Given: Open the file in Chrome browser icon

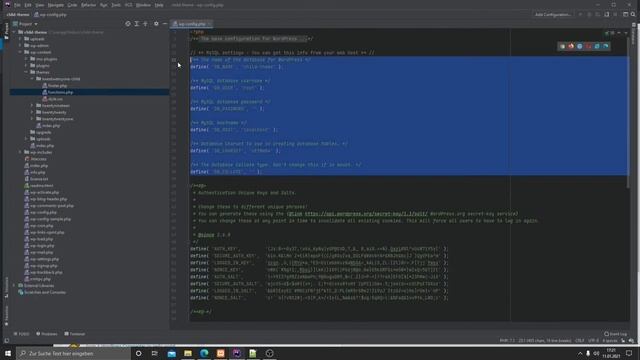Looking at the screenshot, I should 562,46.
